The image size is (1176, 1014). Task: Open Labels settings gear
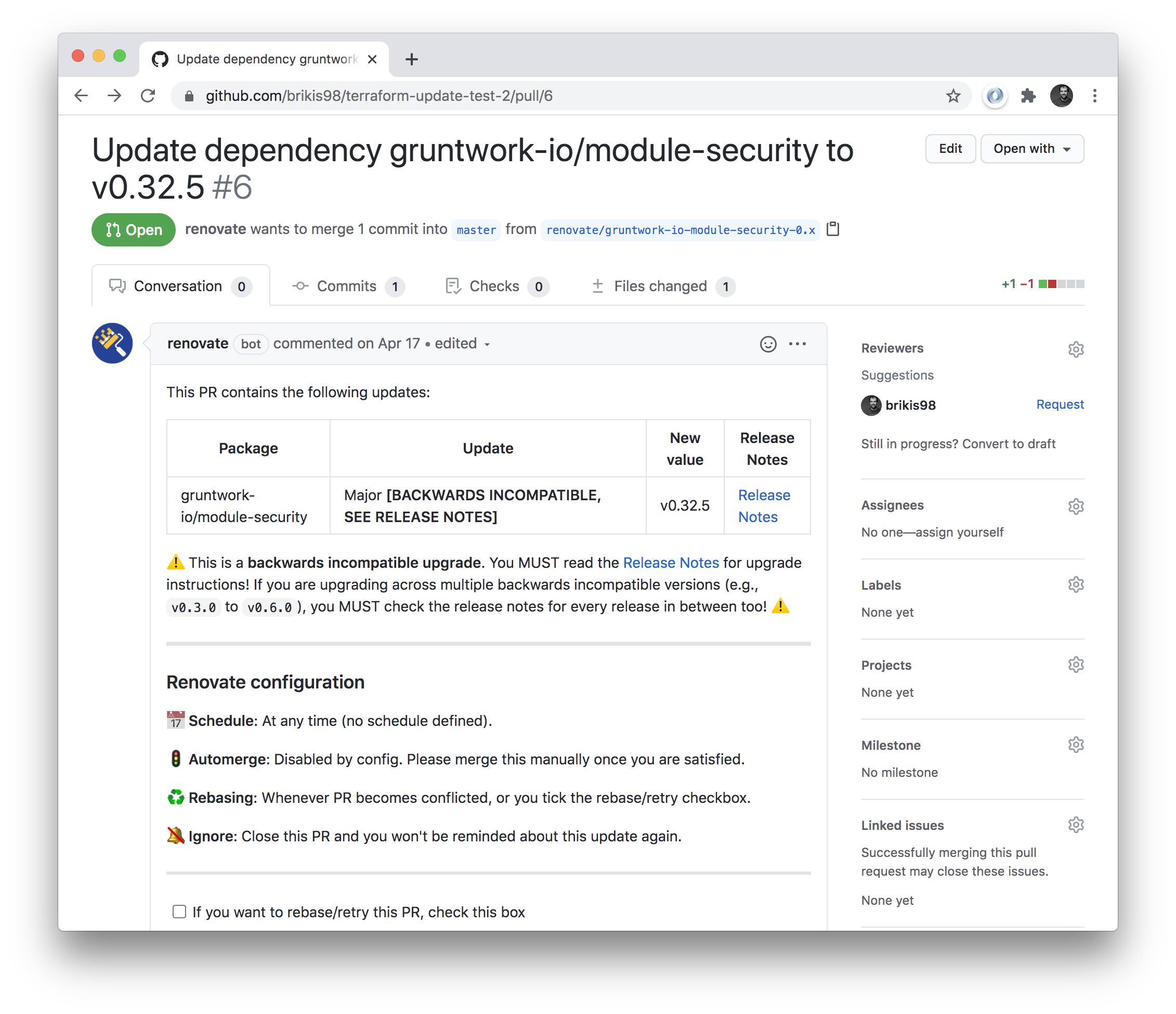[1076, 584]
